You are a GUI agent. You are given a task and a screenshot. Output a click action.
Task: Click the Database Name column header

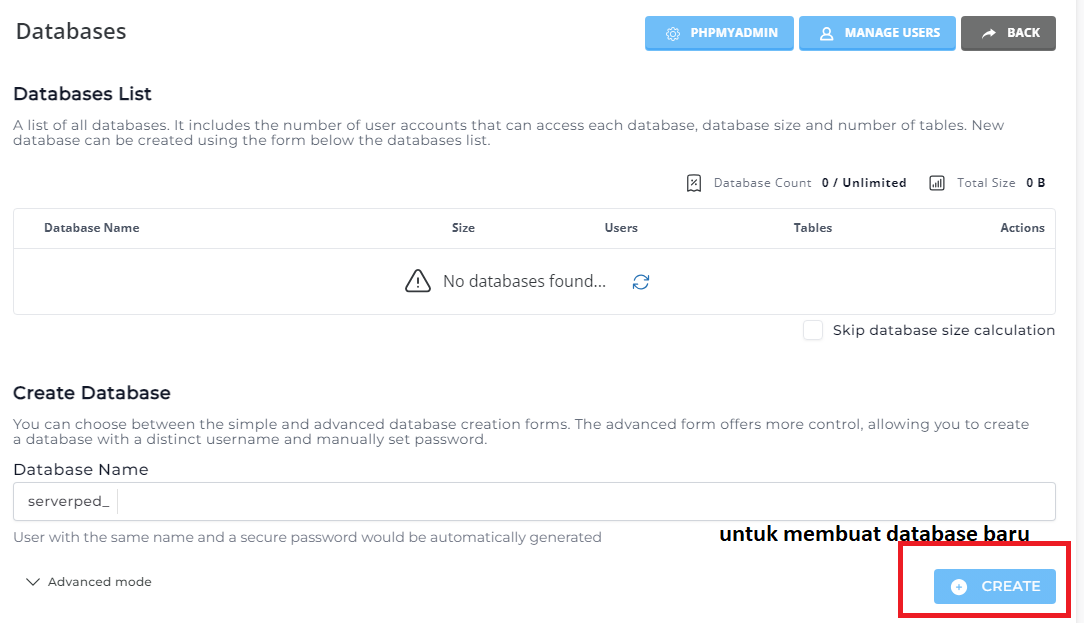(x=91, y=228)
